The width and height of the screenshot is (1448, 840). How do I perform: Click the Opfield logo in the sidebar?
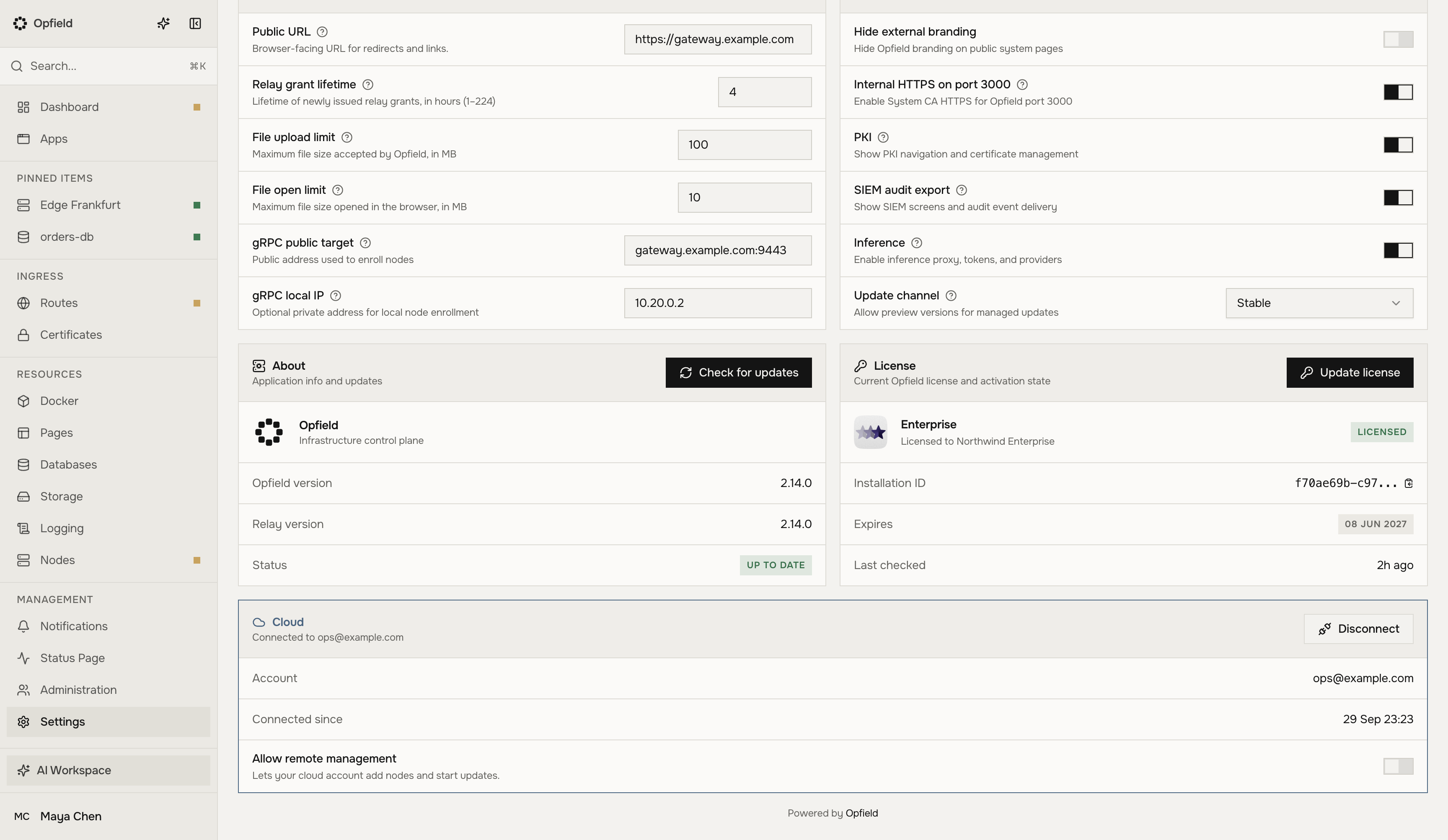click(x=20, y=23)
